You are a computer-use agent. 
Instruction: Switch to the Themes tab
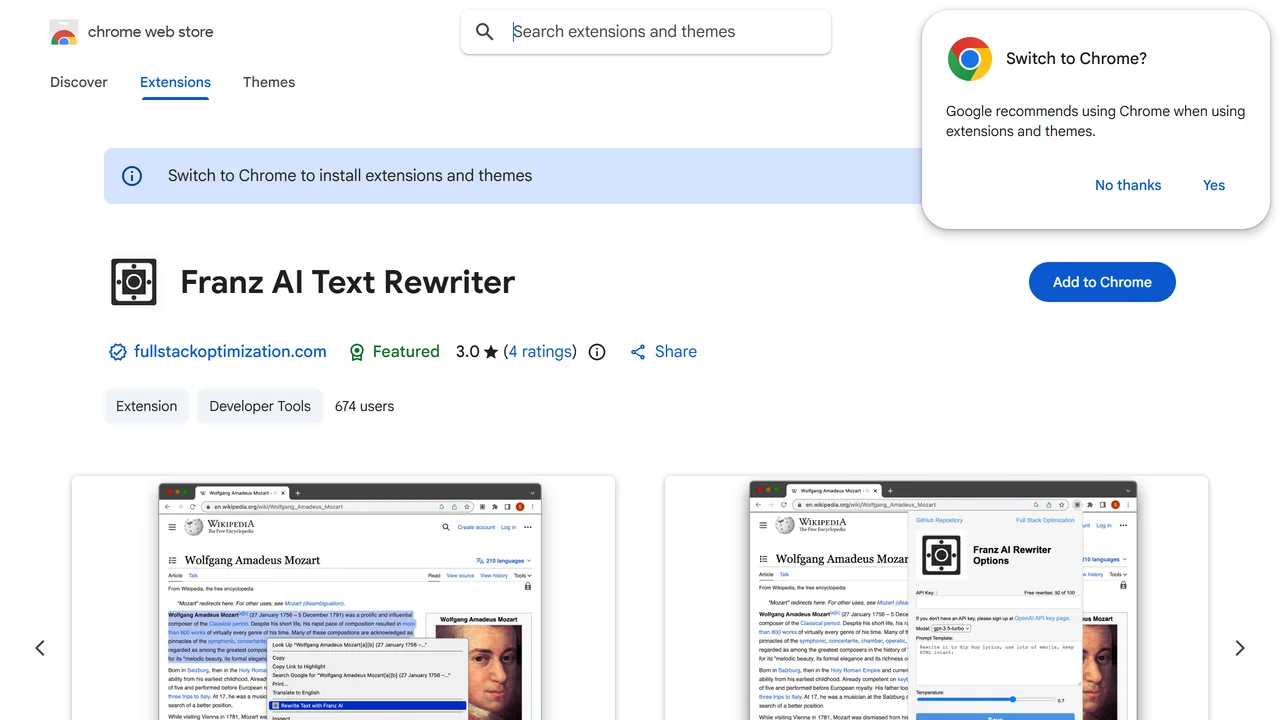(269, 82)
